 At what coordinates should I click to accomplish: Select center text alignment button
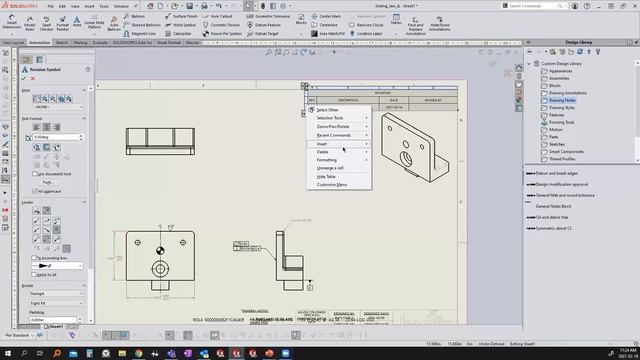[47, 127]
